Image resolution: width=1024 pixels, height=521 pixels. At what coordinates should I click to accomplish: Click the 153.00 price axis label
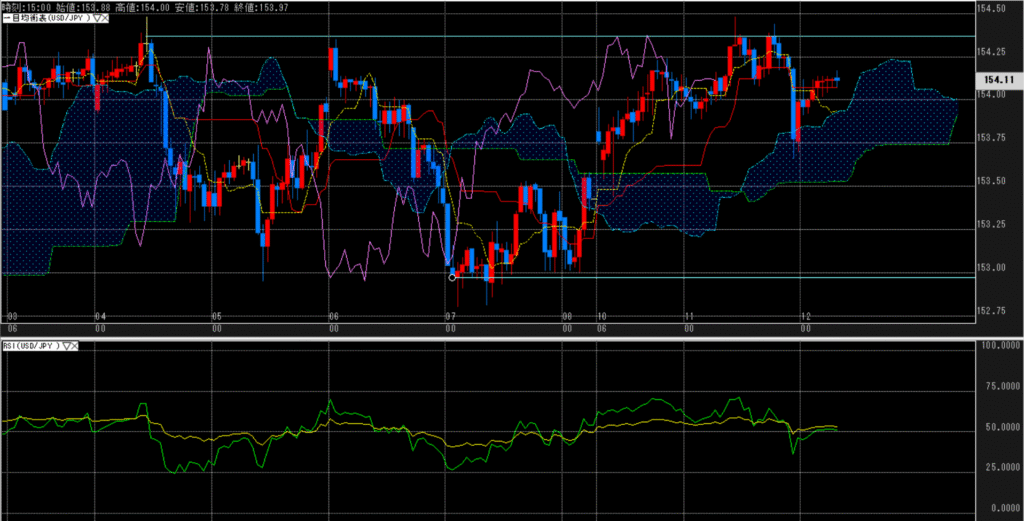994,268
